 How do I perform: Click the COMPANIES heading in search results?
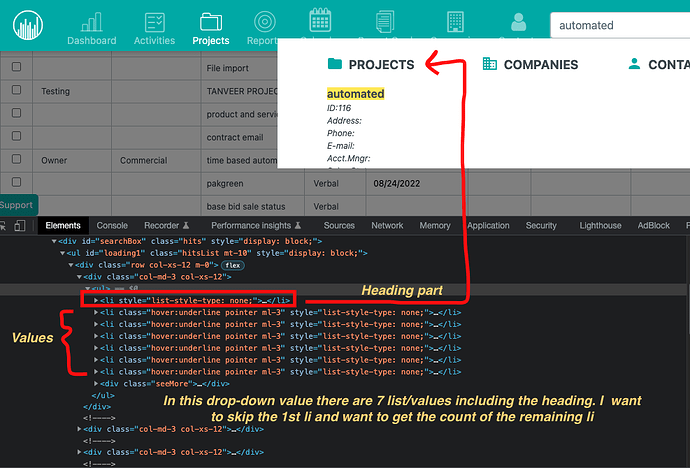(541, 65)
